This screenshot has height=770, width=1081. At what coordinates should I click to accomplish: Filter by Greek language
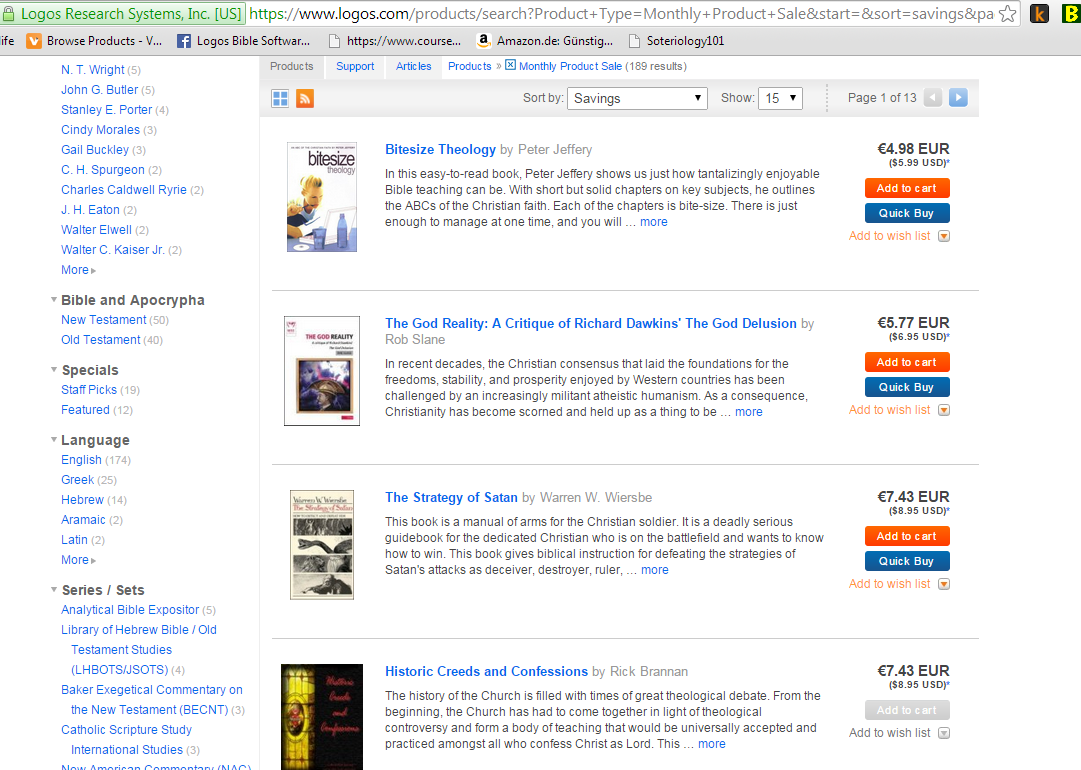pos(77,480)
